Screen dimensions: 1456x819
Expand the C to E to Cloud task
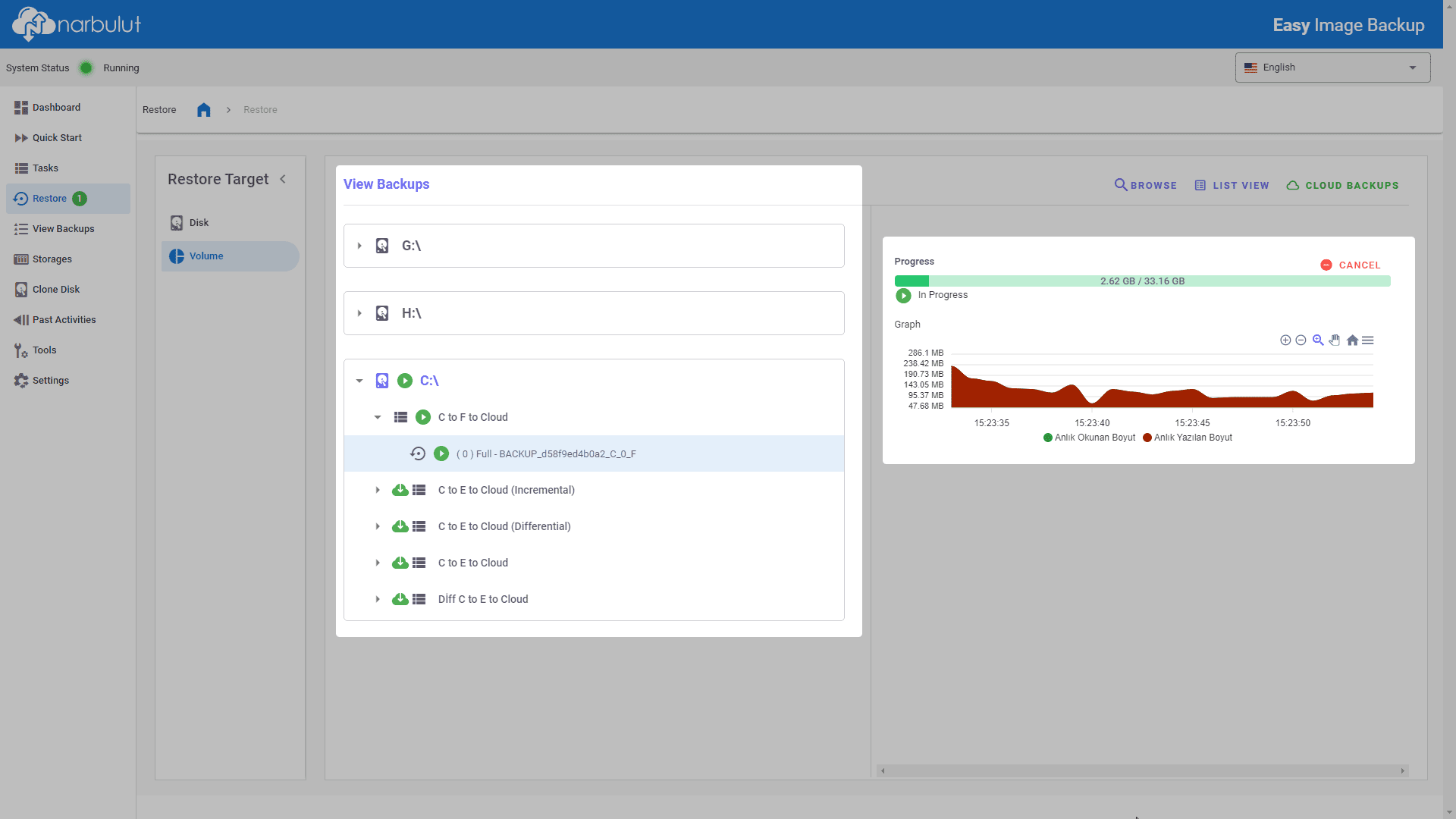(378, 563)
